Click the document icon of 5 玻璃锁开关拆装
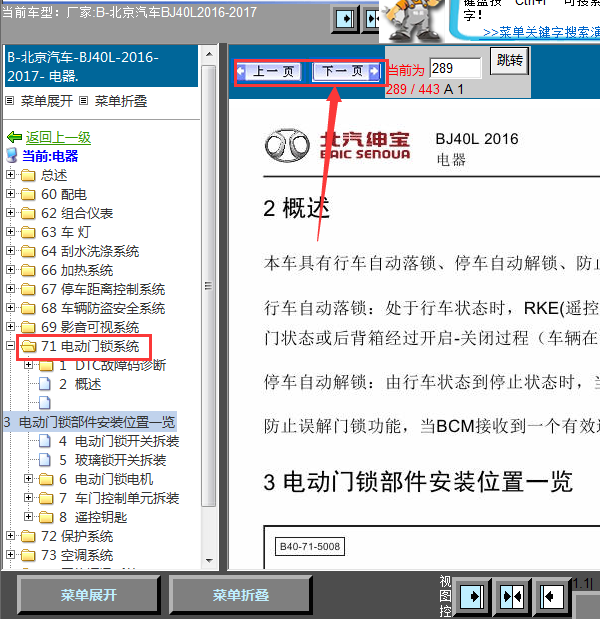The width and height of the screenshot is (600, 619). click(x=45, y=460)
